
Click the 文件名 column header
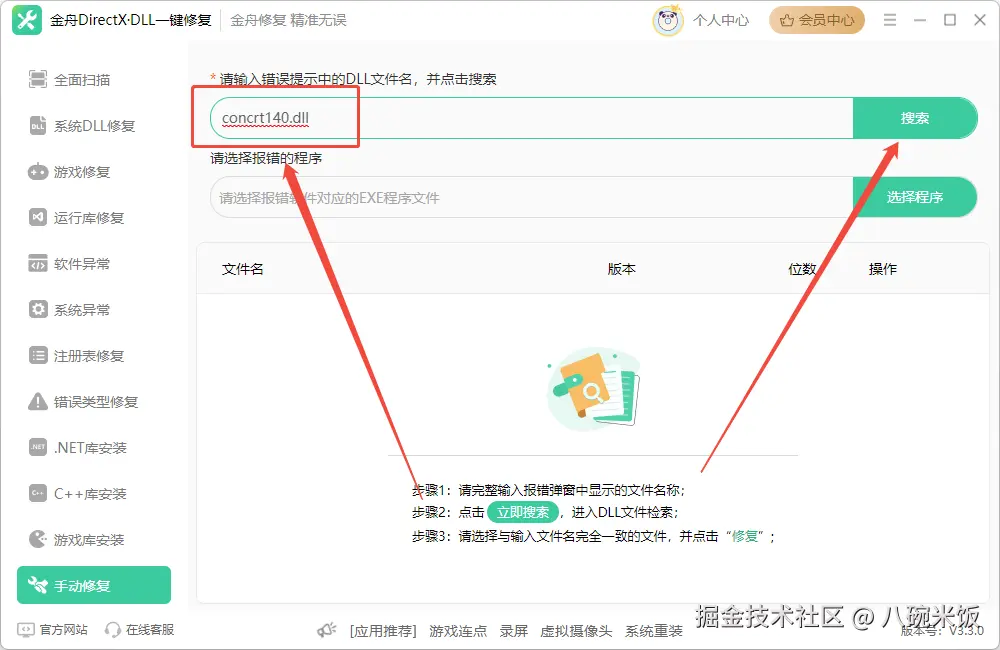(242, 269)
